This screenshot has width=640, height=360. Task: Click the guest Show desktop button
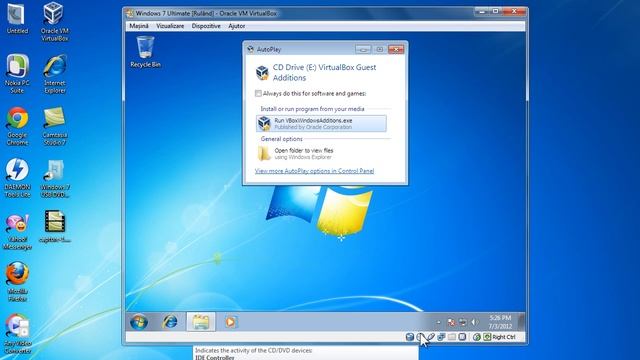click(x=521, y=322)
